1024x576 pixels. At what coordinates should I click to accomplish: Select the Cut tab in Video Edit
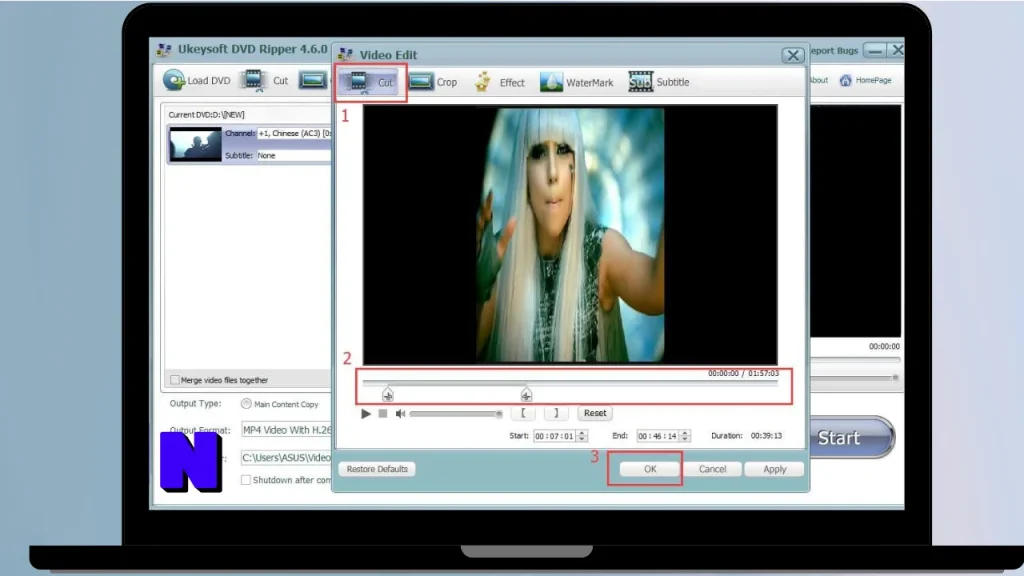[370, 82]
